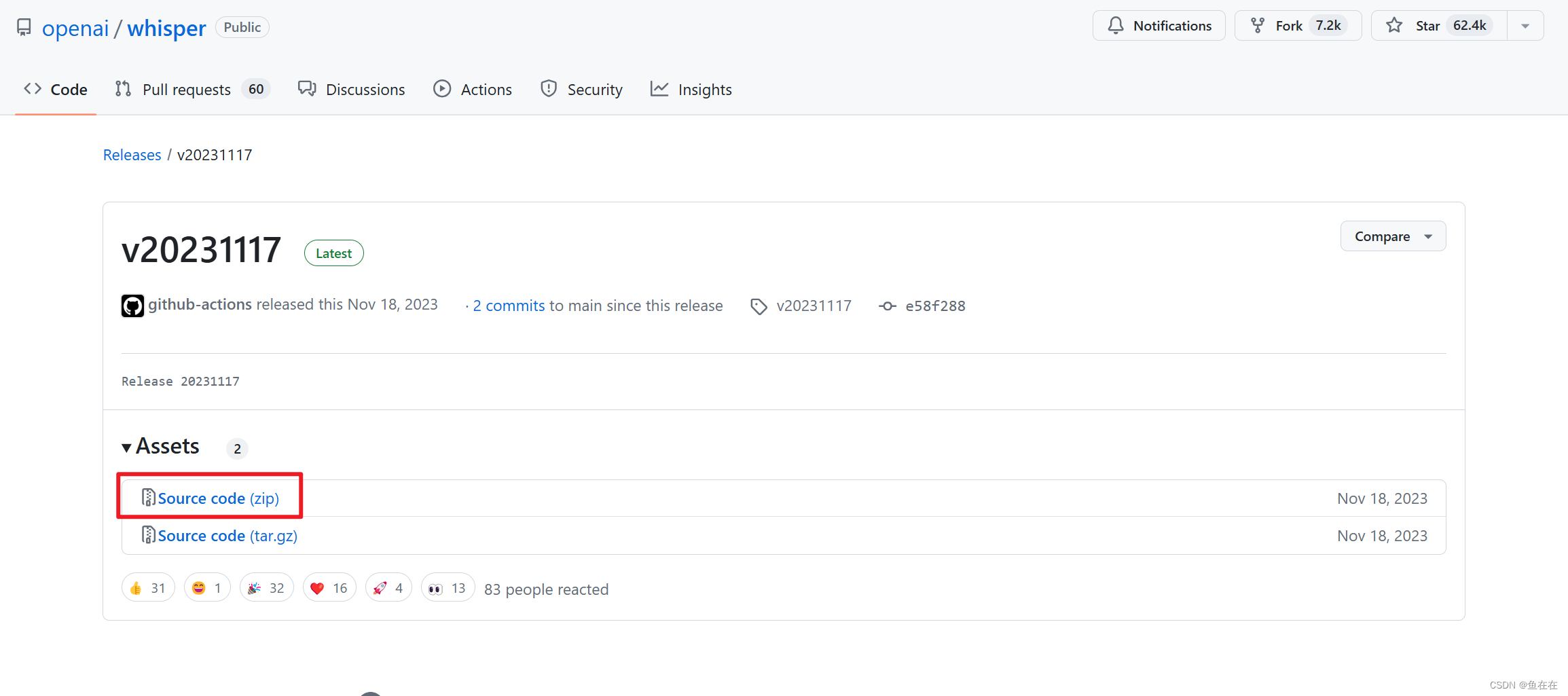This screenshot has height=696, width=1568.
Task: Click the star count 62.4k badge
Action: point(1470,26)
